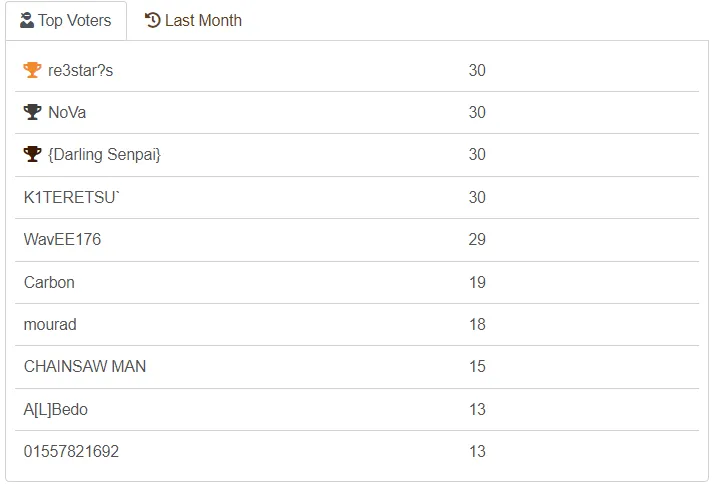This screenshot has height=487, width=712.
Task: Click the bronze trophy next to {Darling Senpai}
Action: point(32,154)
